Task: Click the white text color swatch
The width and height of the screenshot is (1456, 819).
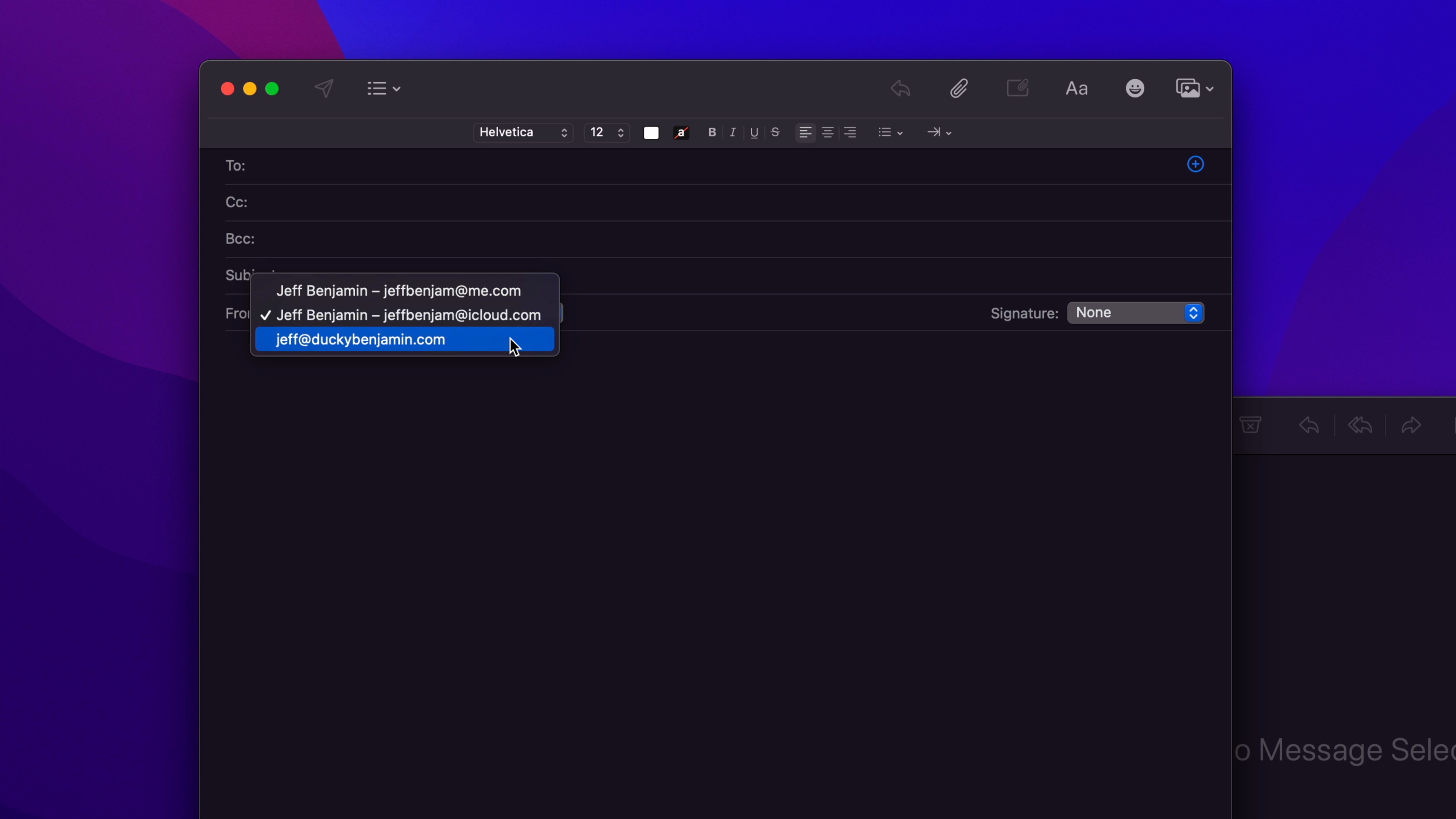Action: pos(651,133)
